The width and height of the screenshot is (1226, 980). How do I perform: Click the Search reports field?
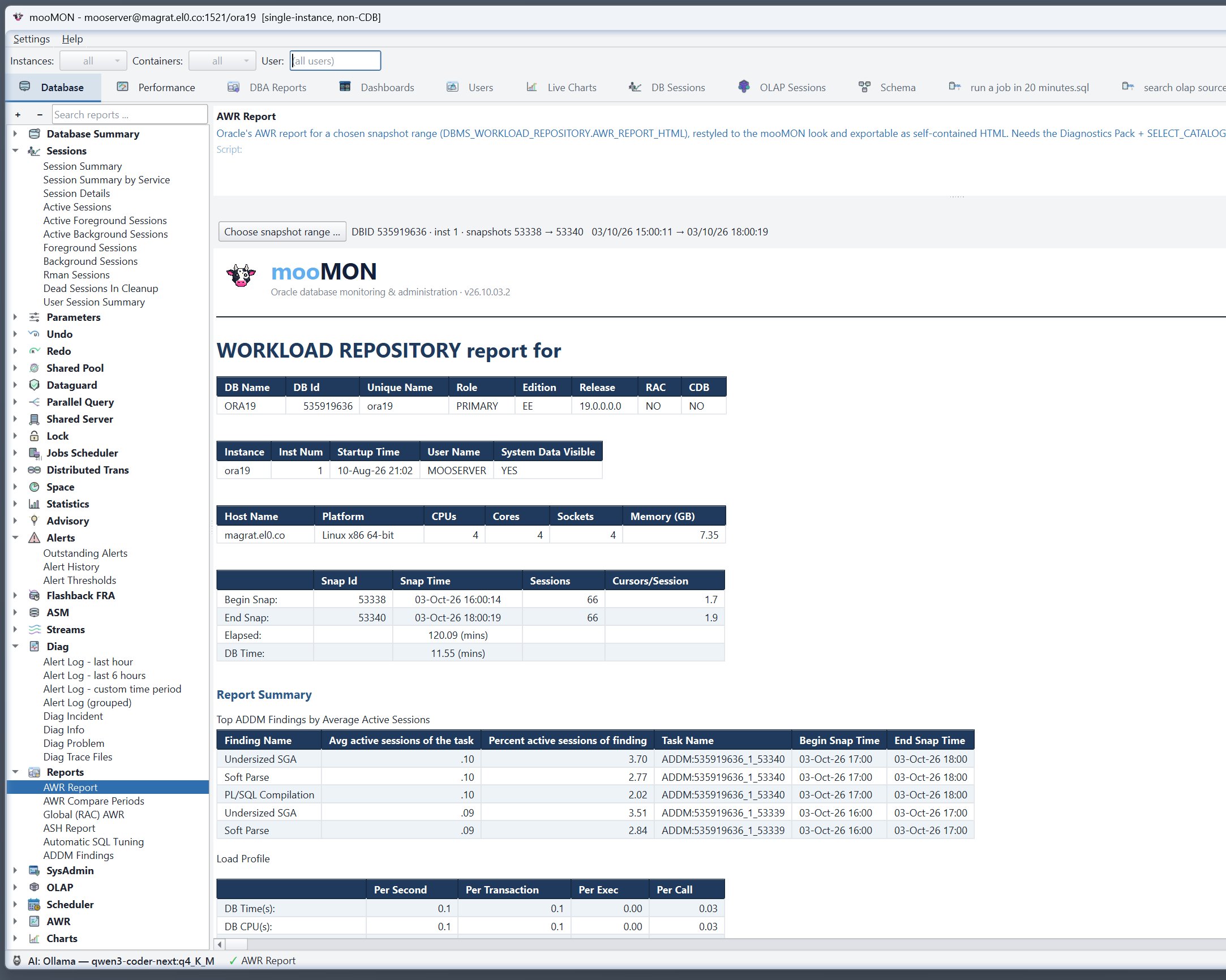130,115
